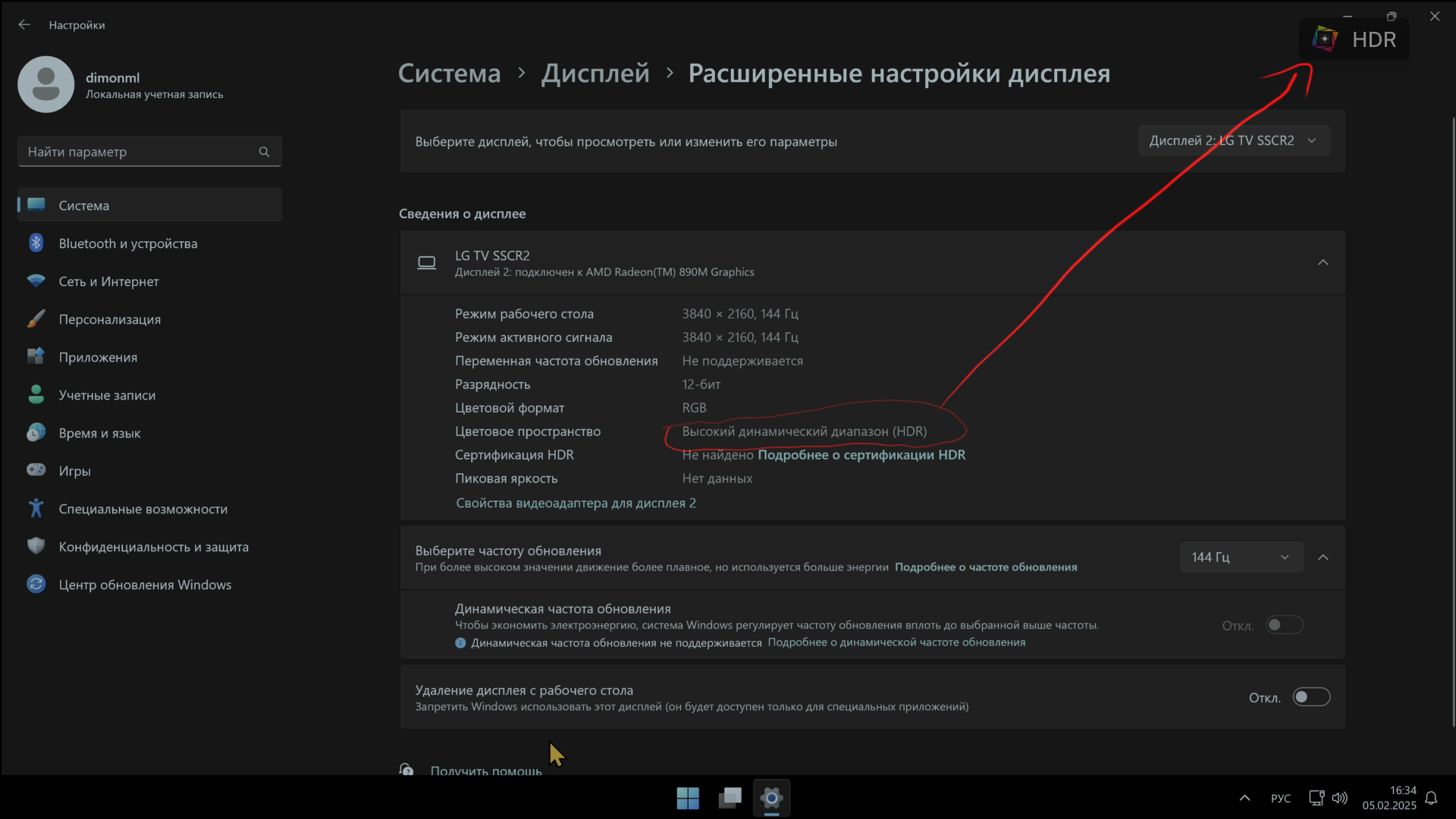Select Games in the sidebar

[x=74, y=471]
